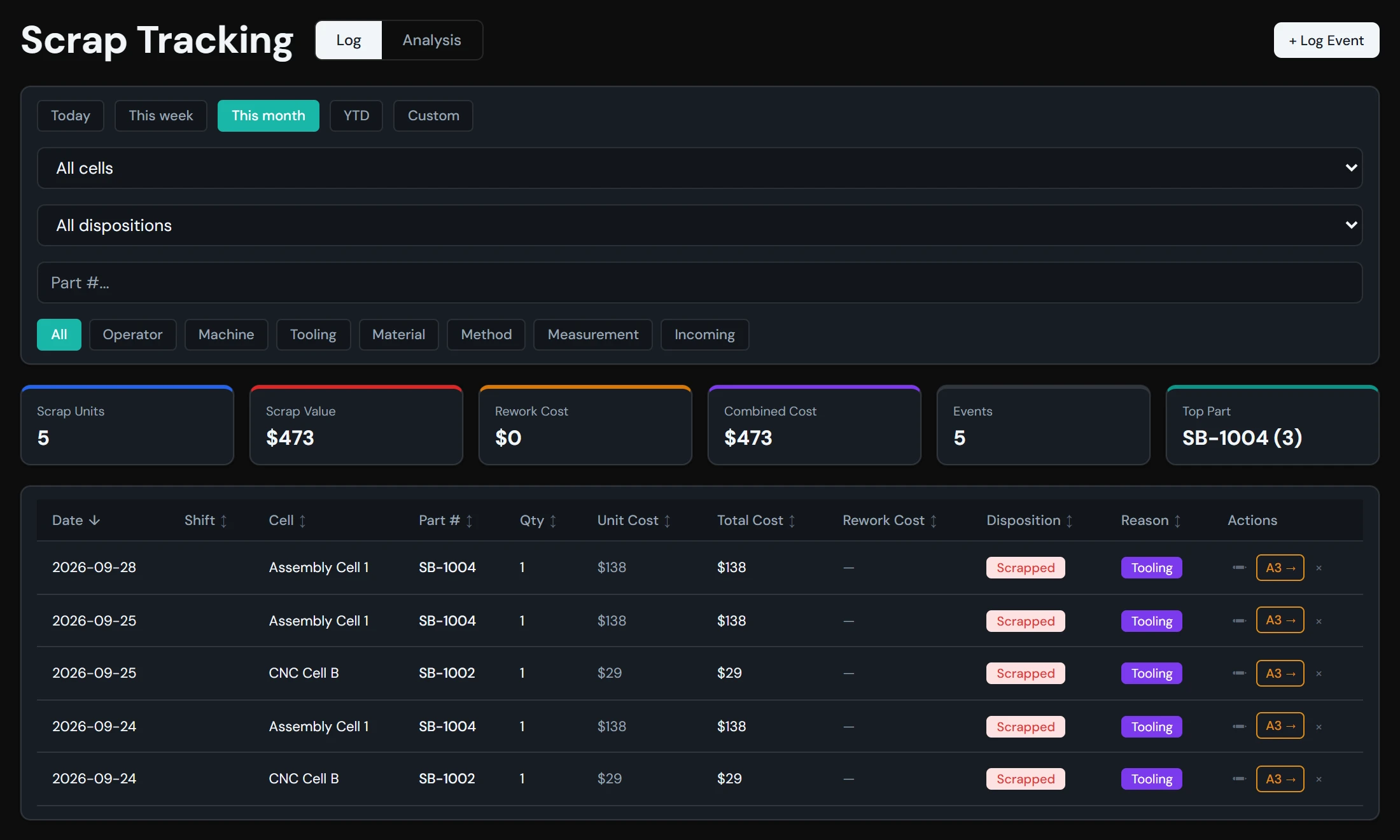The width and height of the screenshot is (1400, 840).
Task: Open A3 for the 2026-09-28 row
Action: pyautogui.click(x=1280, y=568)
